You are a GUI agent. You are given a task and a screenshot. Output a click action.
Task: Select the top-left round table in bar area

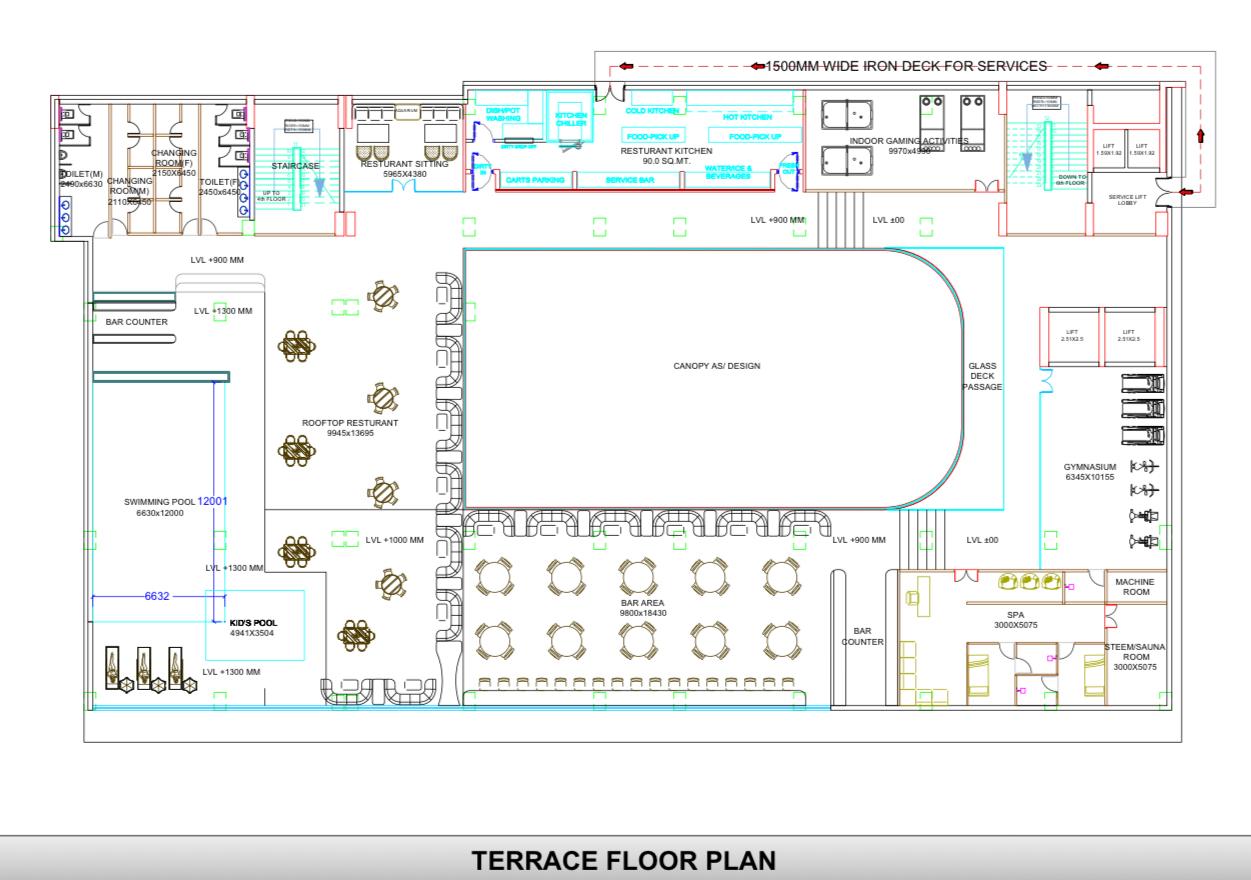[494, 576]
